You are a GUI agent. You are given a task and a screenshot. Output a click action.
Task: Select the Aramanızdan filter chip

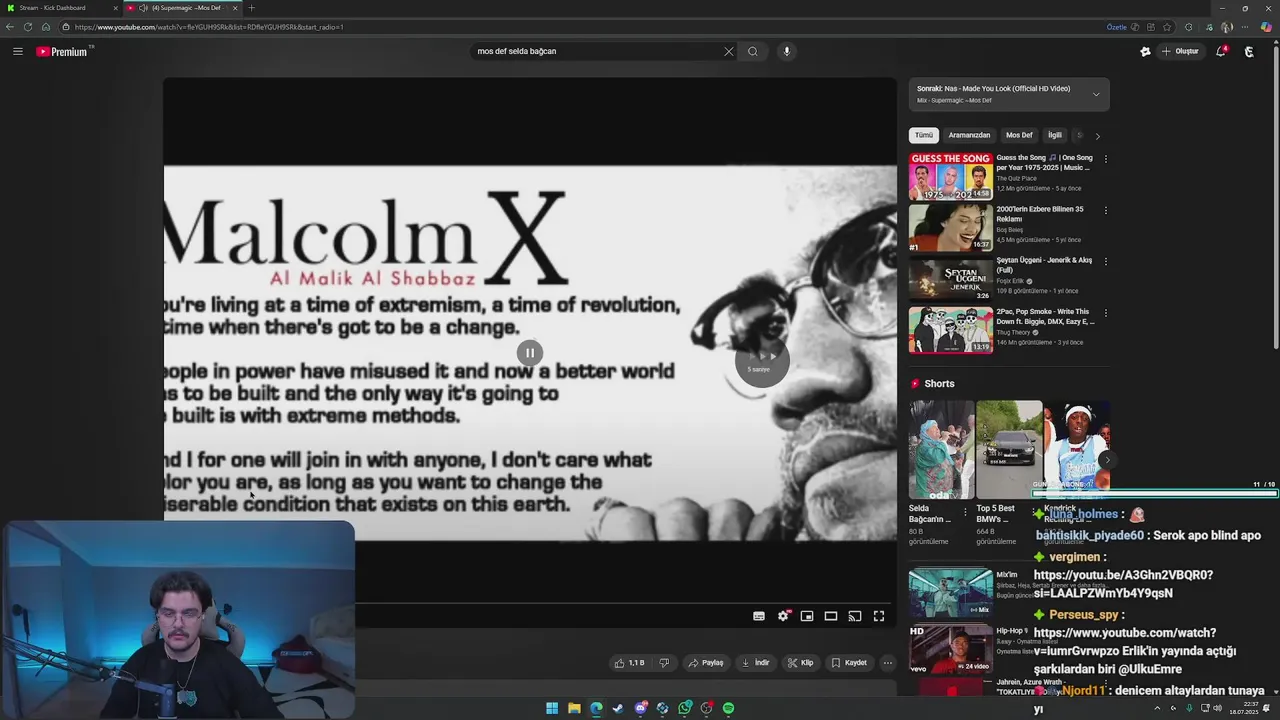point(969,135)
